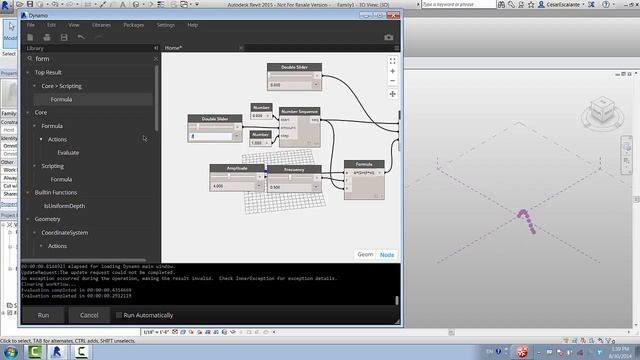
Task: Open the Edit menu in Dynamo
Action: (x=51, y=25)
